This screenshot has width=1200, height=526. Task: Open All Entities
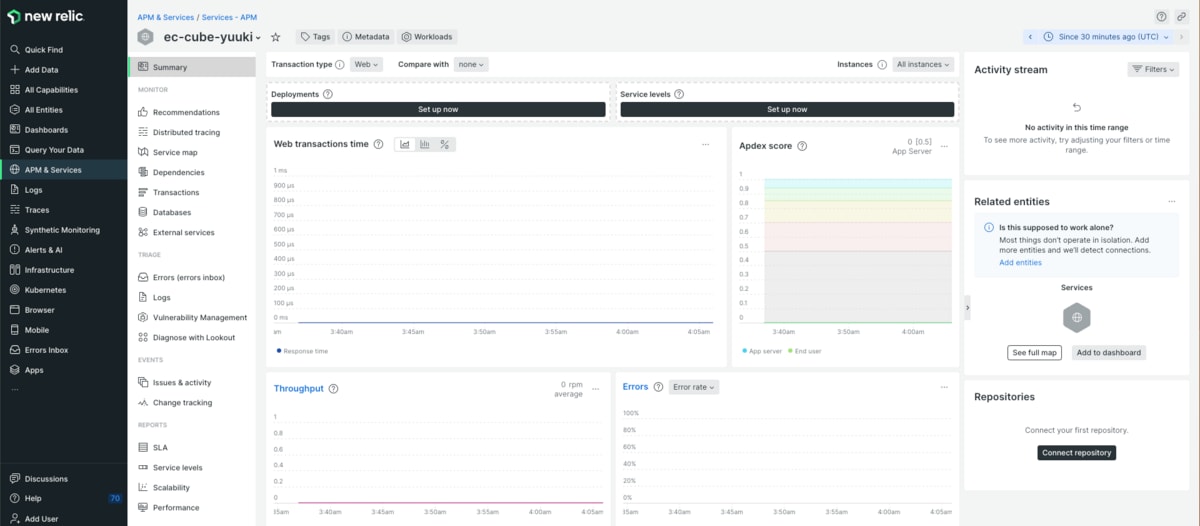tap(43, 110)
